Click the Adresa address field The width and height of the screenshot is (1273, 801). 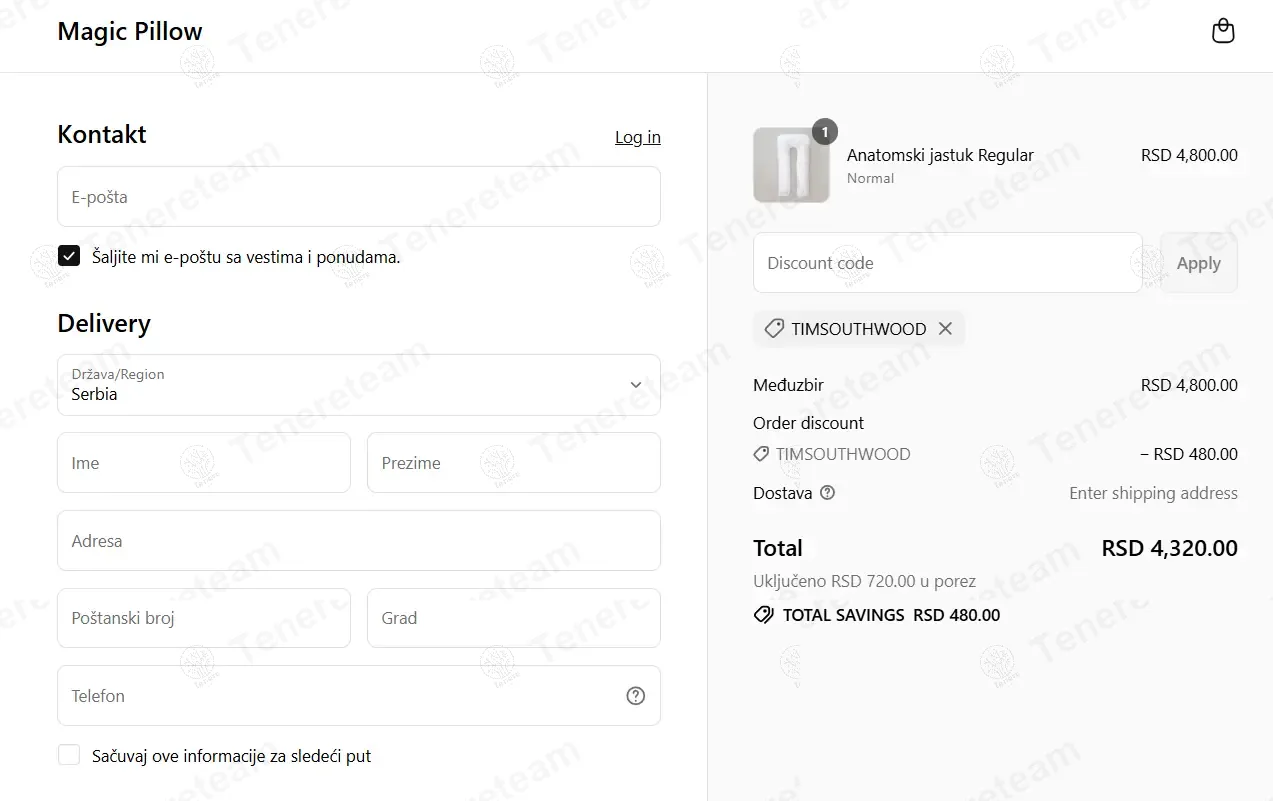pos(358,541)
